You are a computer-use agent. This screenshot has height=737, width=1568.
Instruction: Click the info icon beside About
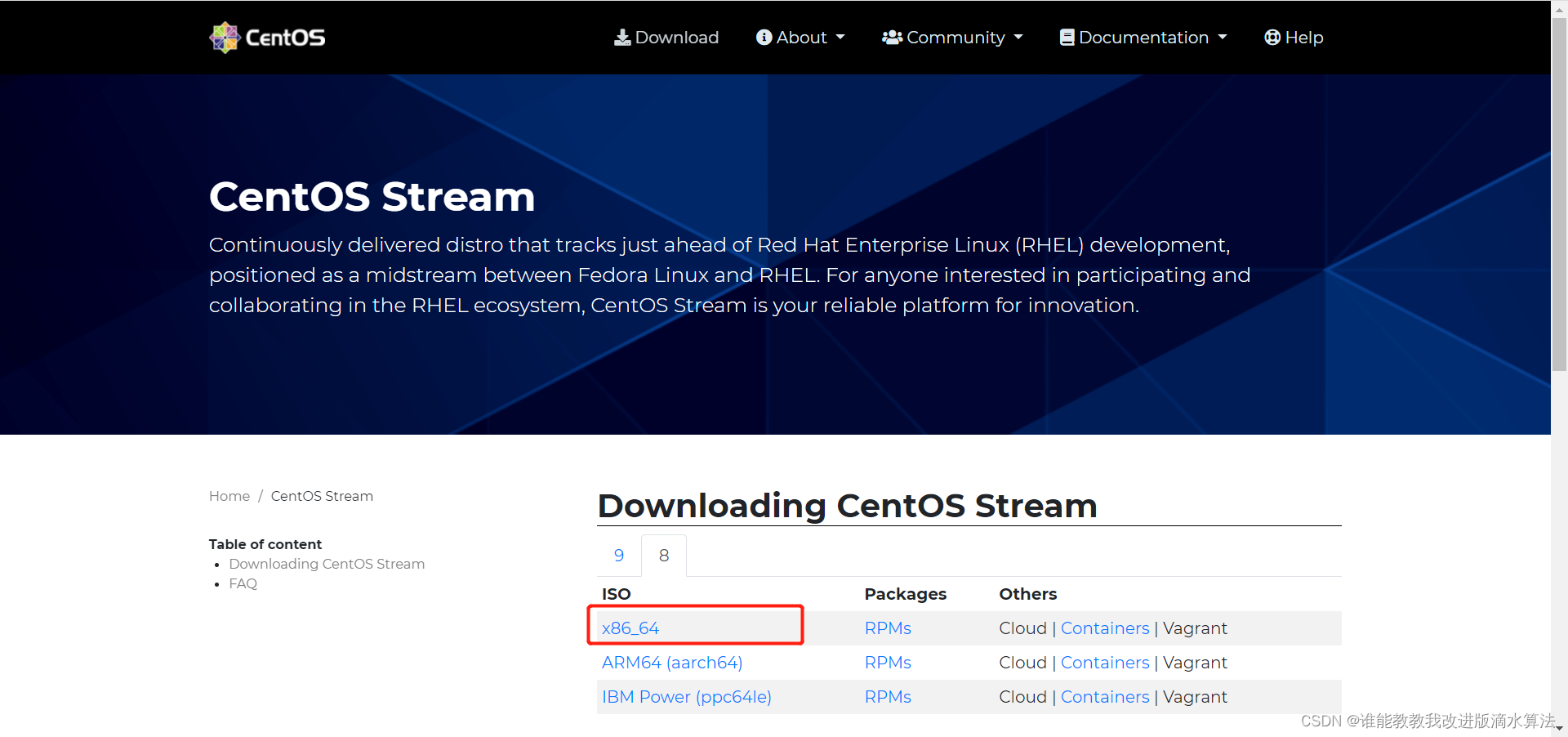tap(764, 37)
